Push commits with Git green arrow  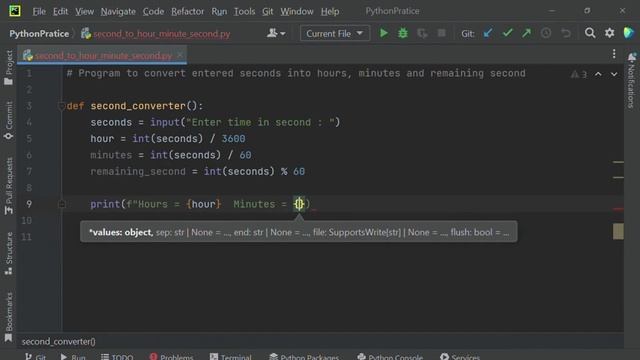coord(526,33)
